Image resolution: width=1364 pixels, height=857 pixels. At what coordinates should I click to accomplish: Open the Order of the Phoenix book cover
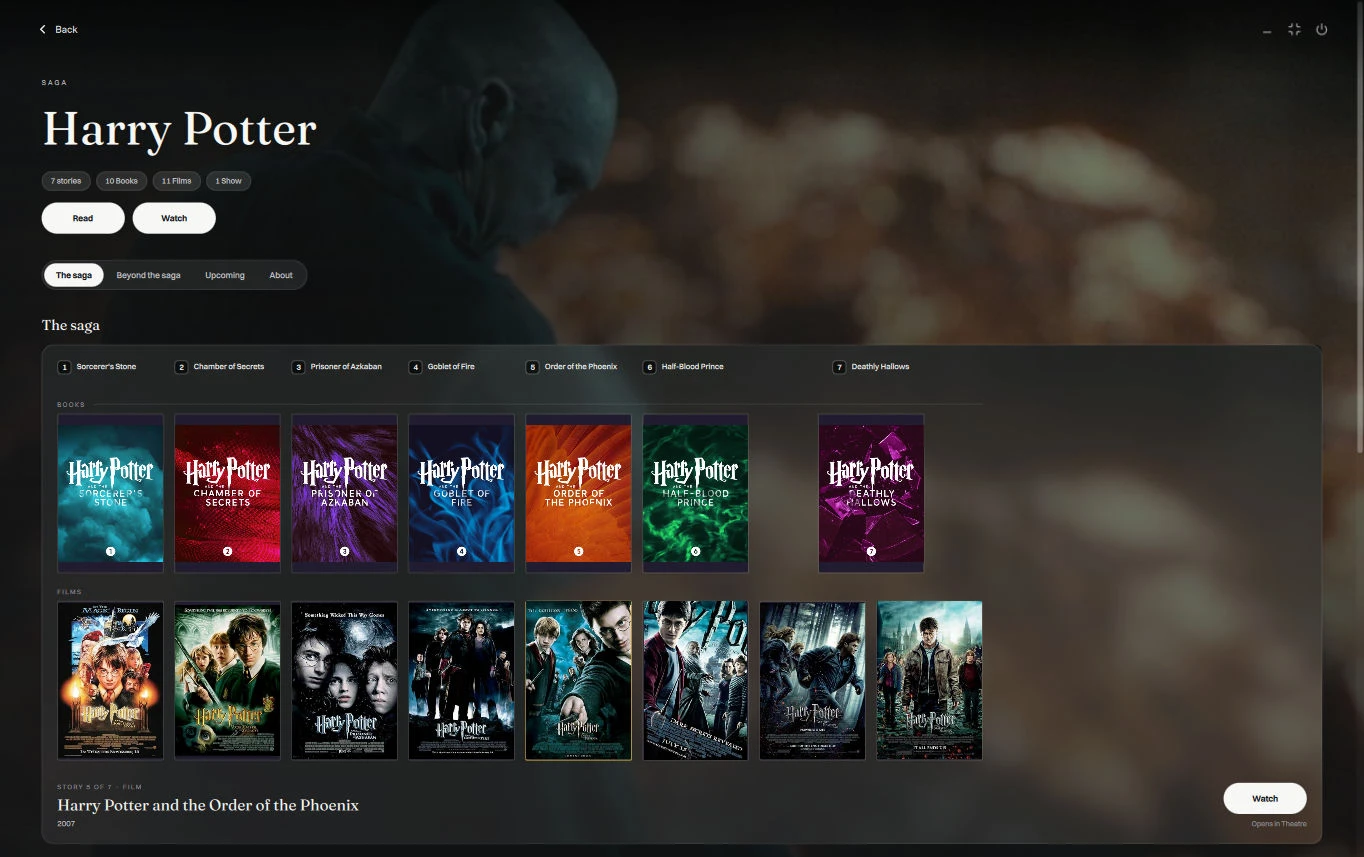[x=578, y=493]
